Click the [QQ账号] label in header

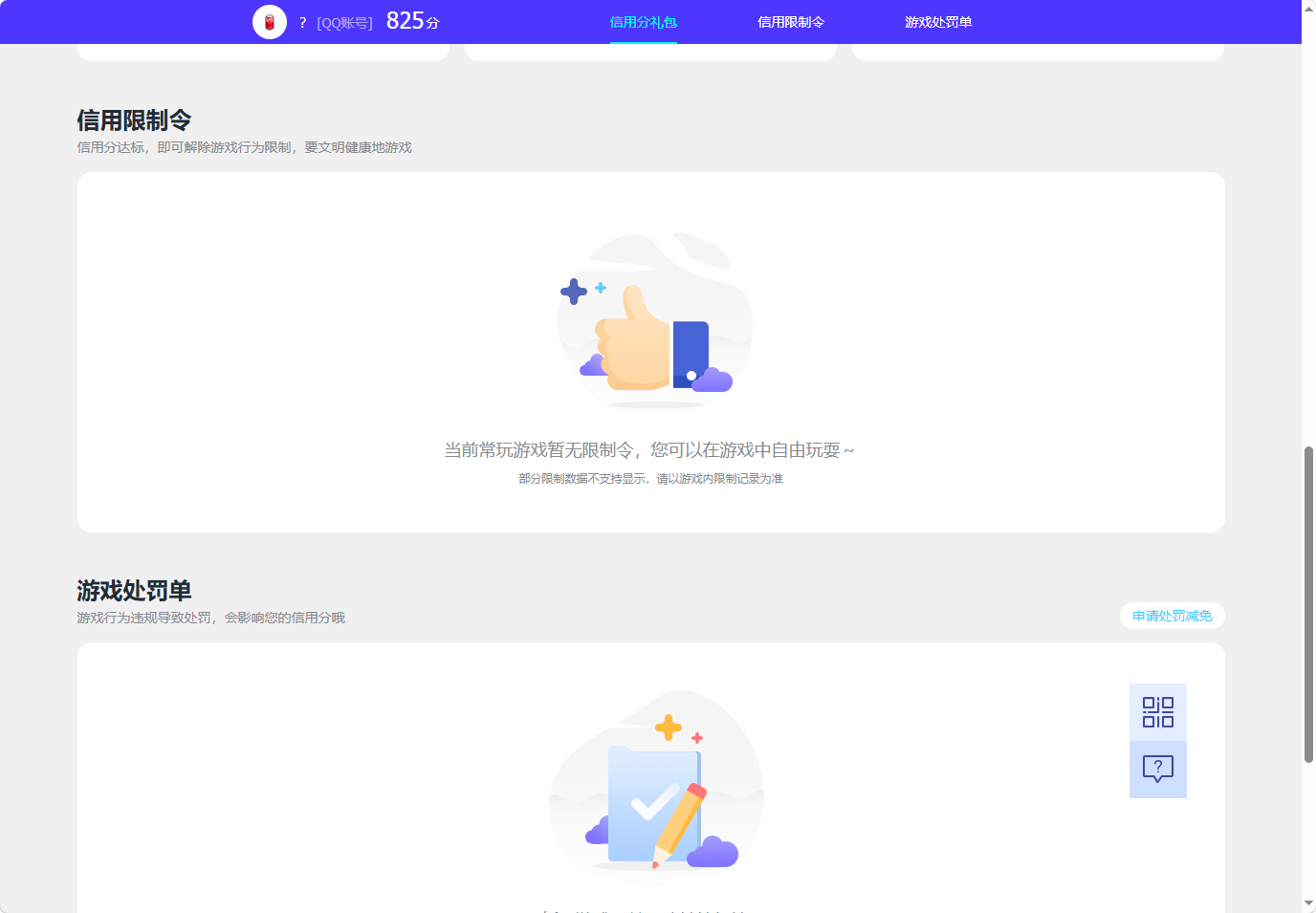click(345, 23)
